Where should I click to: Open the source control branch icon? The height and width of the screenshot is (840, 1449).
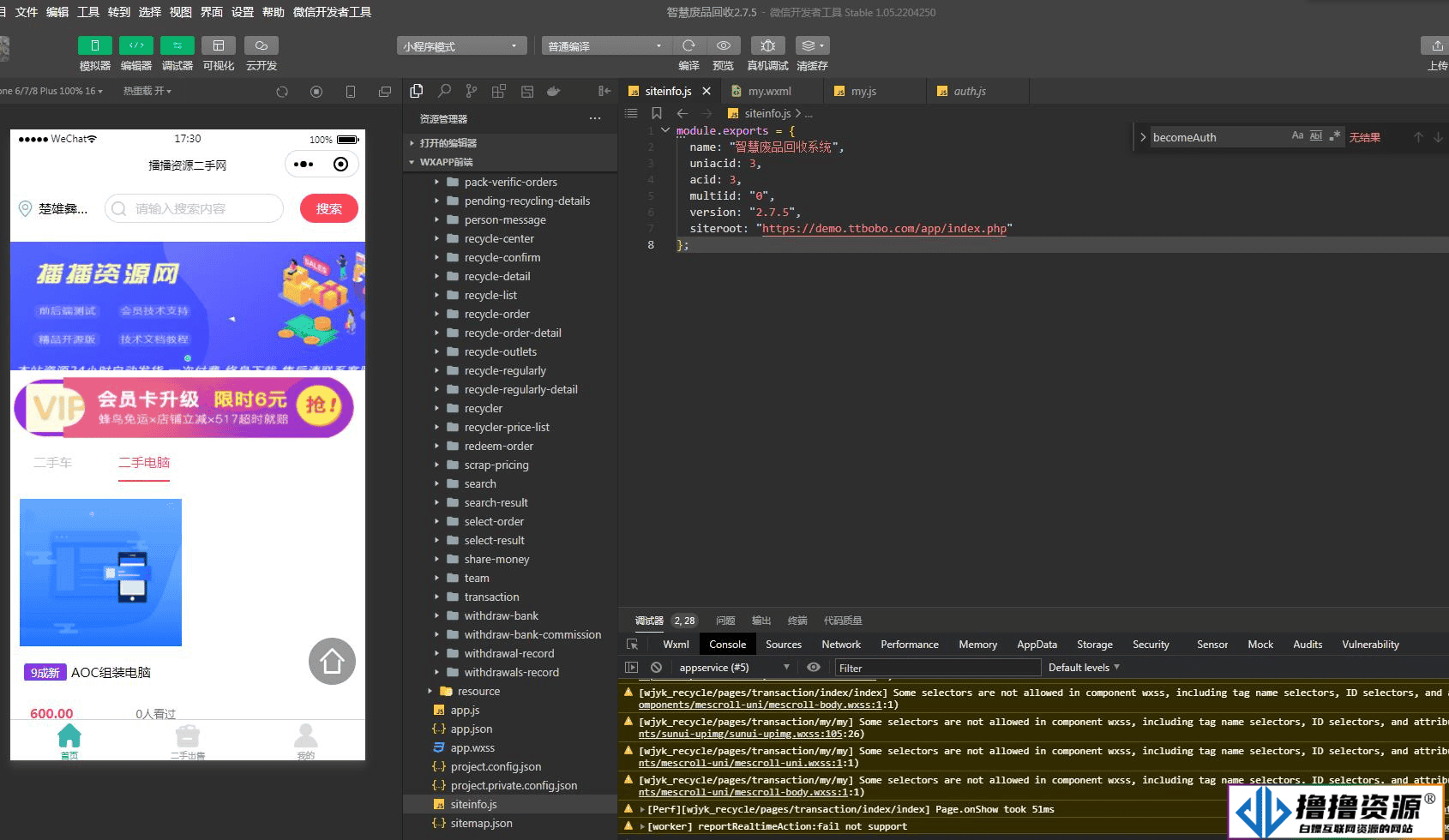[472, 91]
